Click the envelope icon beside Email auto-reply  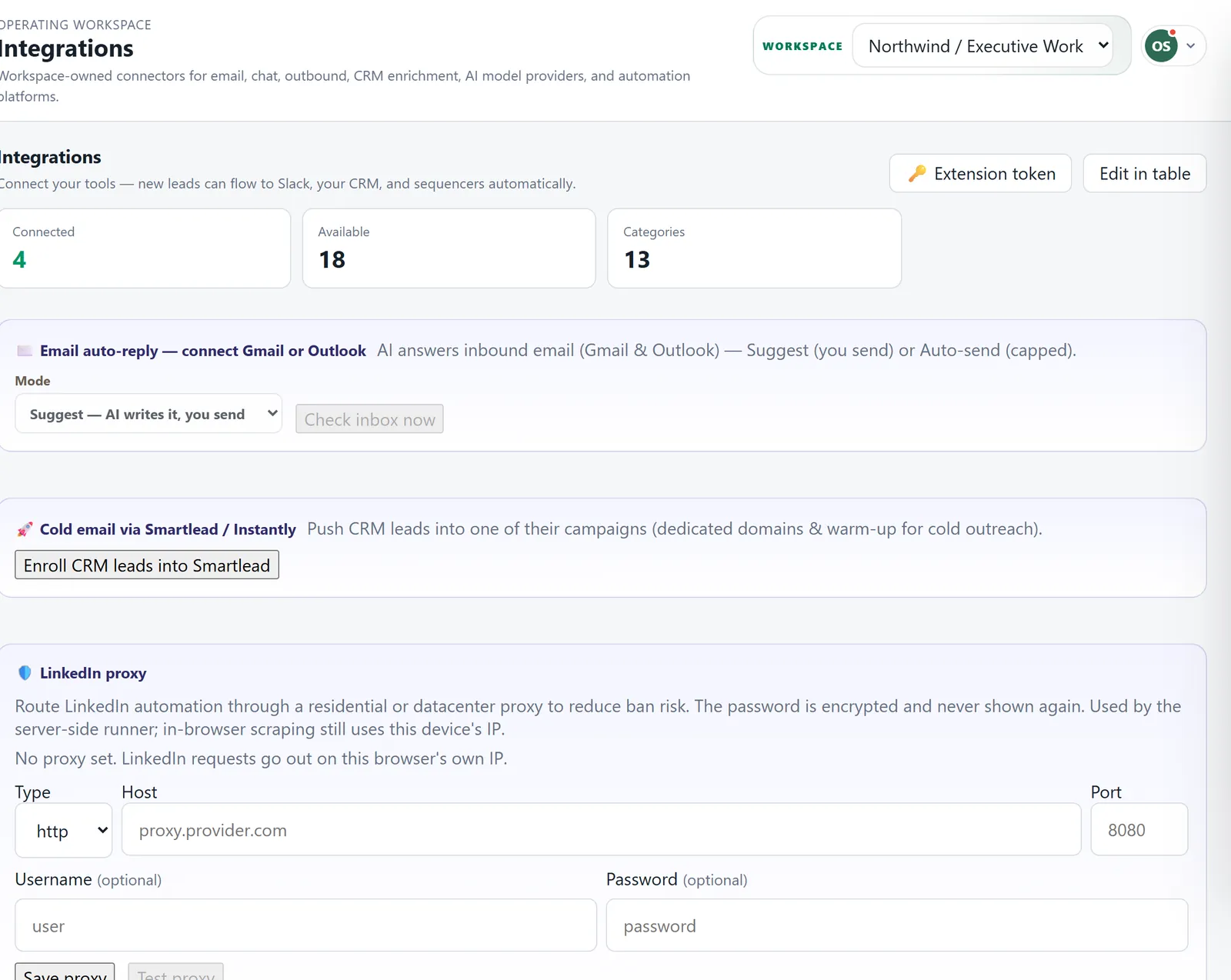25,351
